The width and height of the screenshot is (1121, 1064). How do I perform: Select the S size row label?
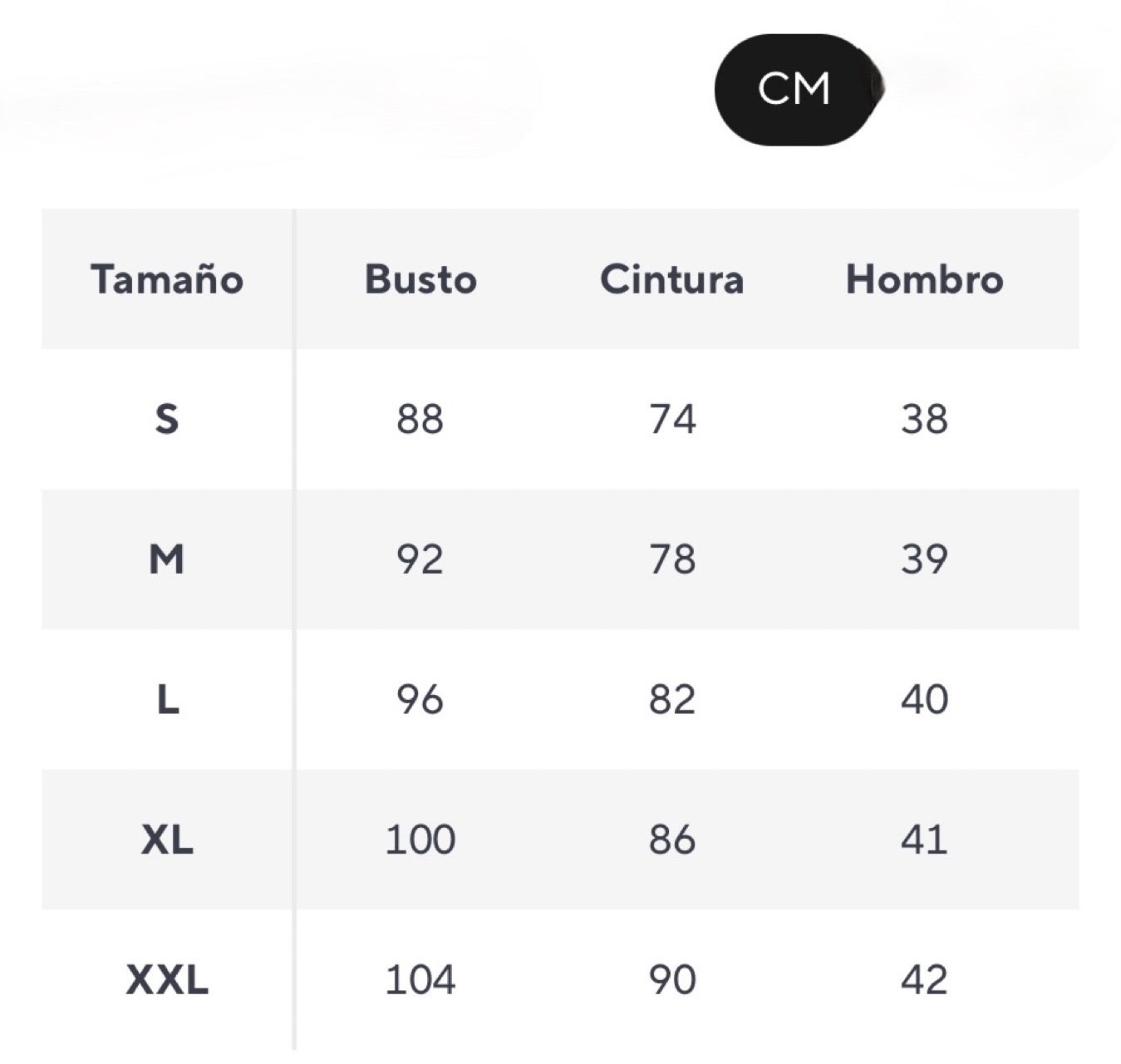167,419
